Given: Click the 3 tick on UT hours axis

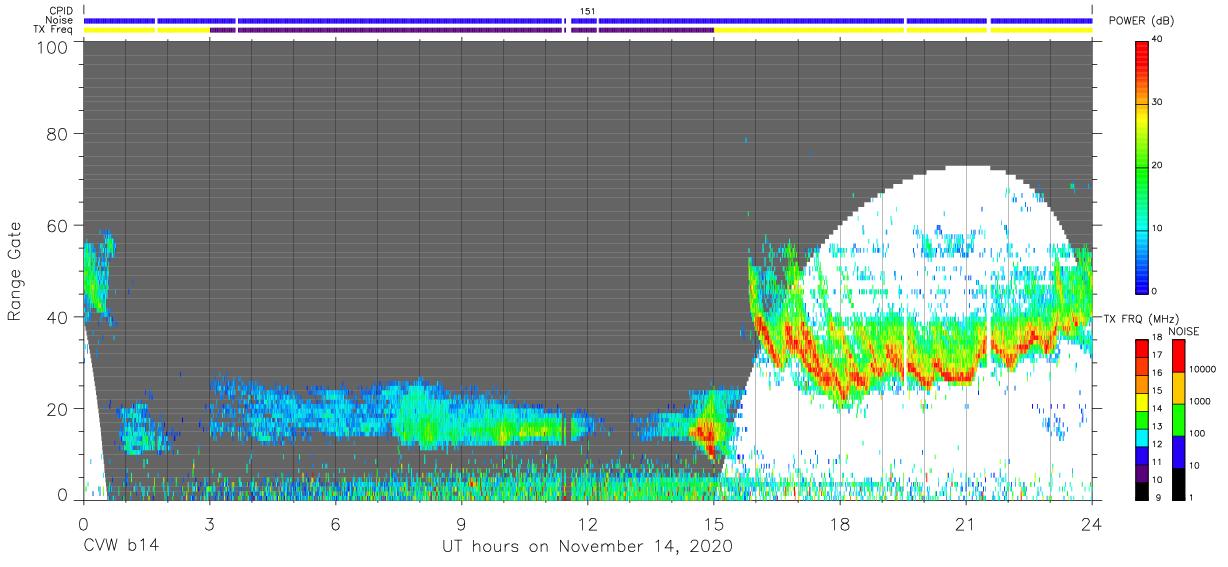Looking at the screenshot, I should coord(209,523).
